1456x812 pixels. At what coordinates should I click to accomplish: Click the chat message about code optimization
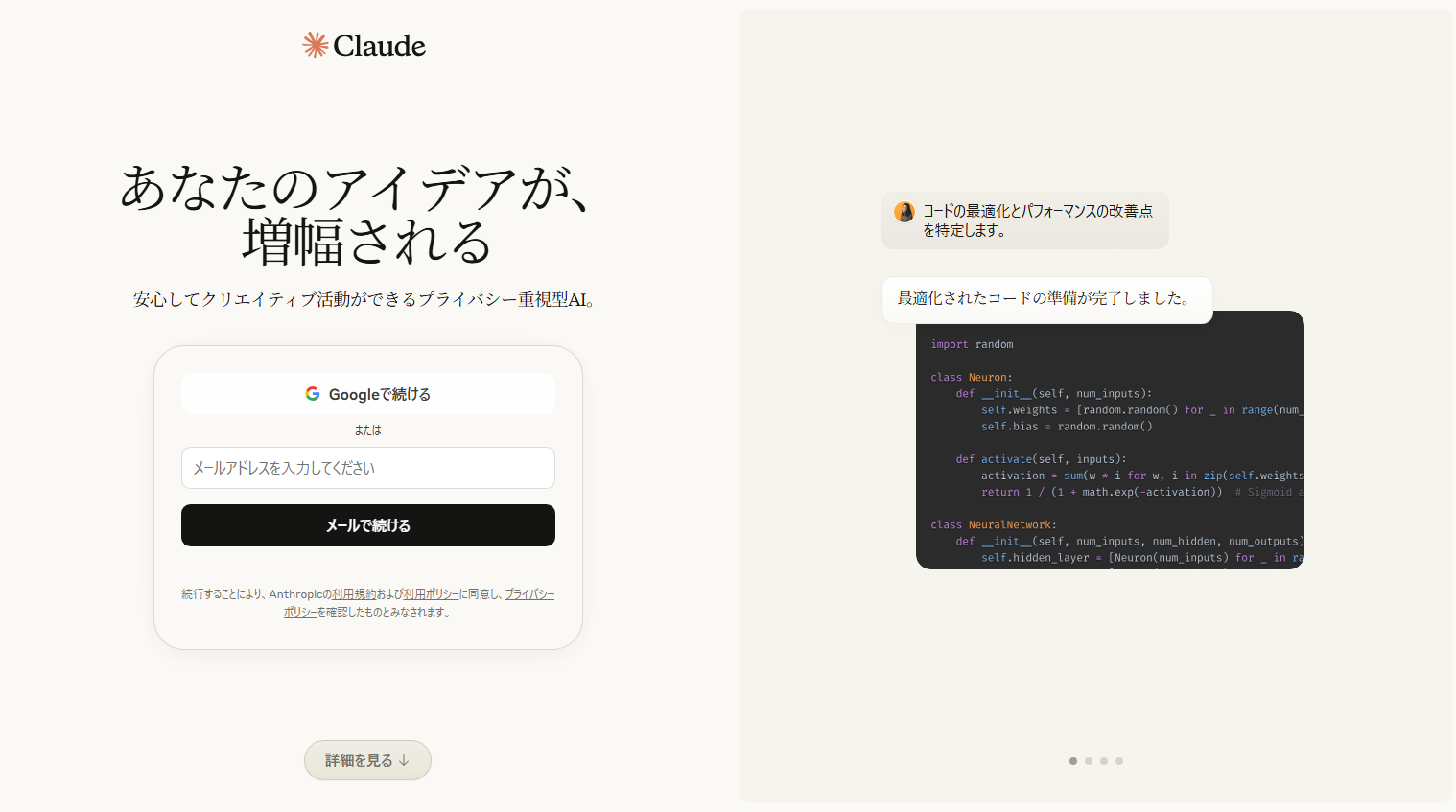(1025, 220)
